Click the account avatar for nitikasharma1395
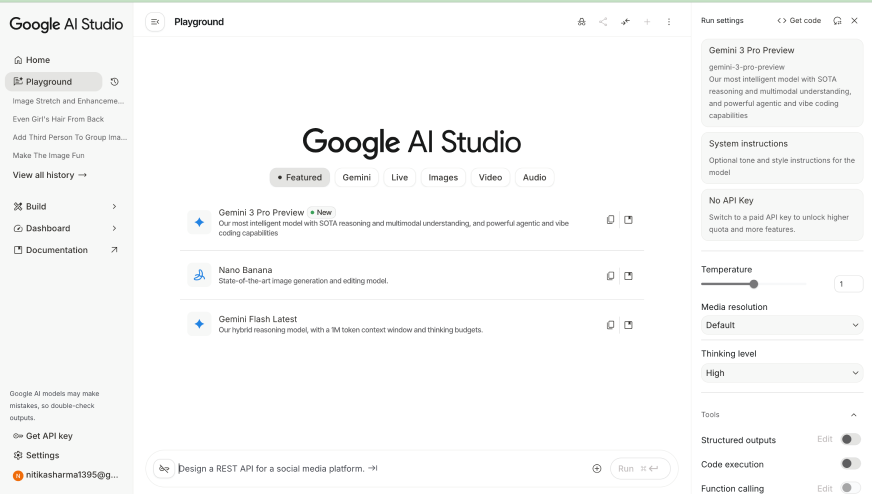 (18, 475)
